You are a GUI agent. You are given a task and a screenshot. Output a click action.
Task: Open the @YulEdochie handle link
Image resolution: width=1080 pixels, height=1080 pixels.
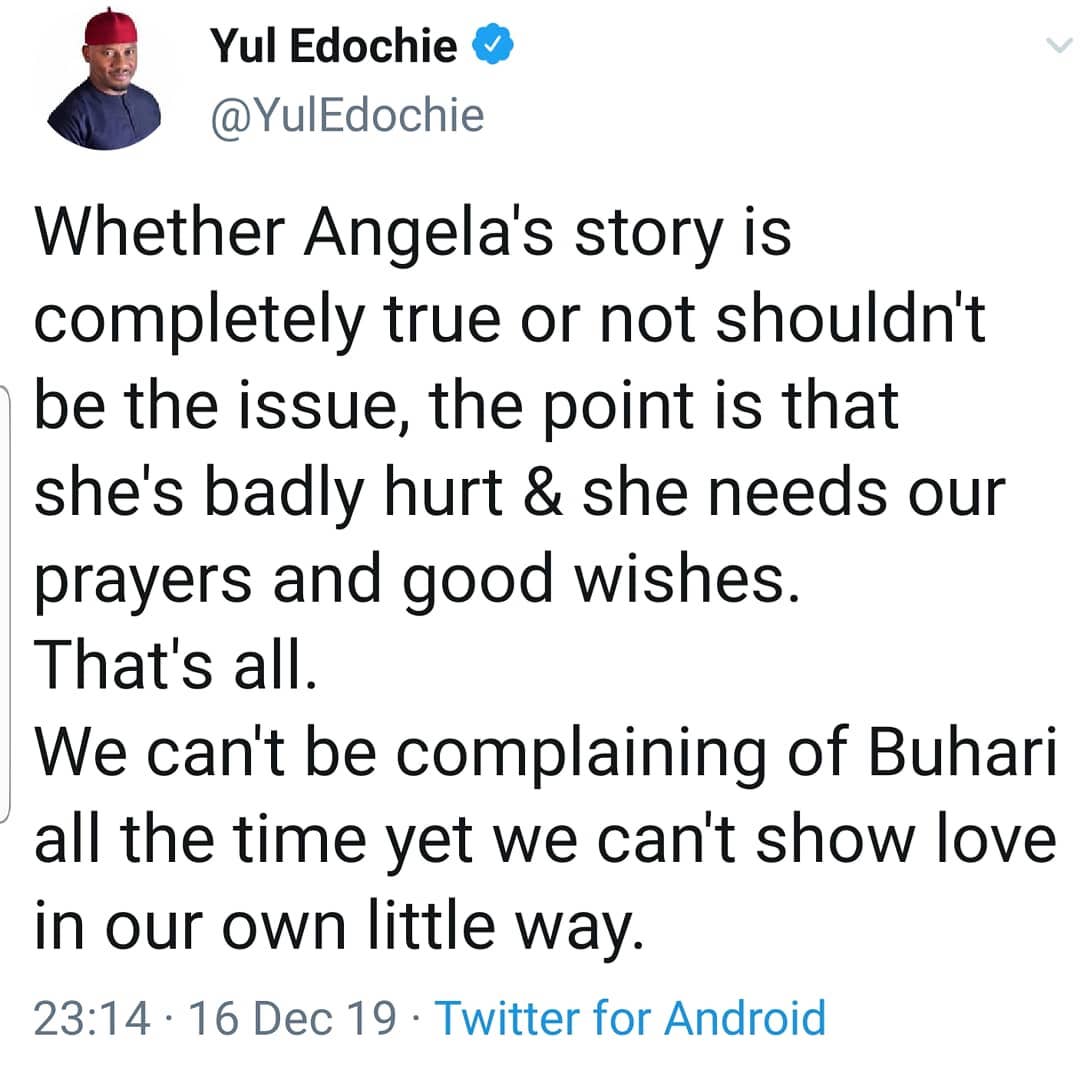[347, 116]
